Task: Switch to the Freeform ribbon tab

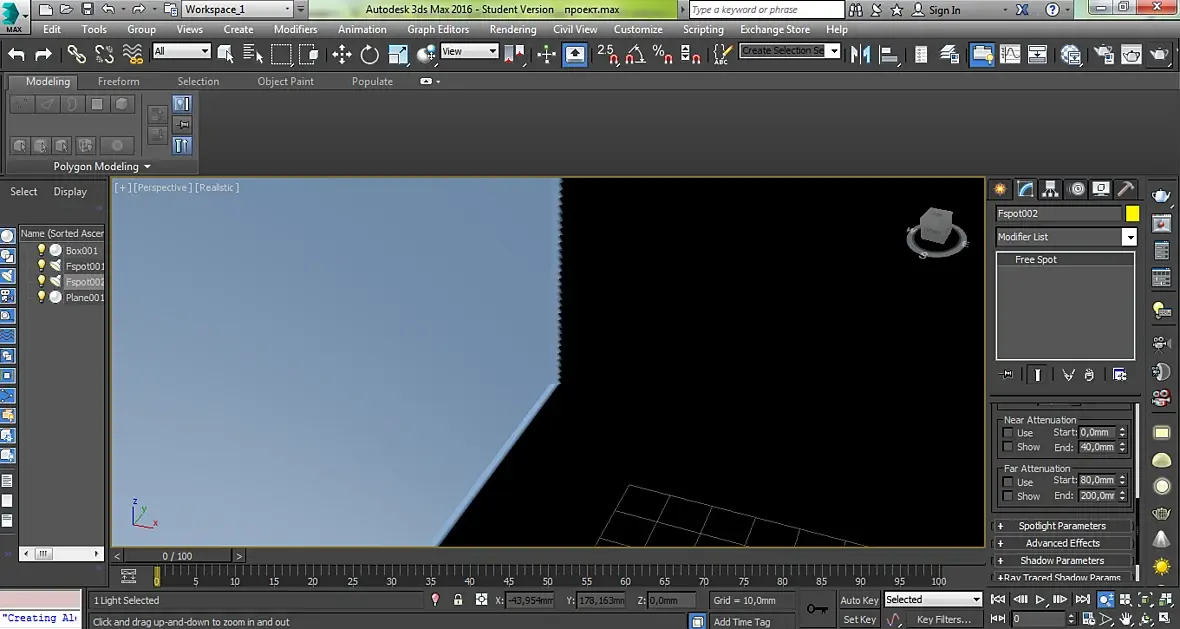Action: (118, 81)
